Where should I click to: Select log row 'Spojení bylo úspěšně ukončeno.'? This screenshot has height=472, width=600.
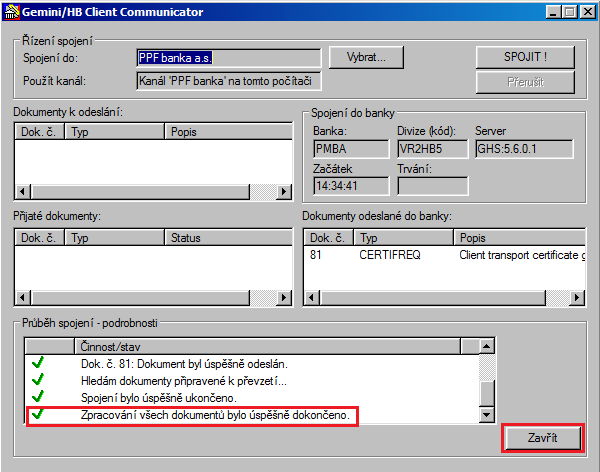pos(252,398)
